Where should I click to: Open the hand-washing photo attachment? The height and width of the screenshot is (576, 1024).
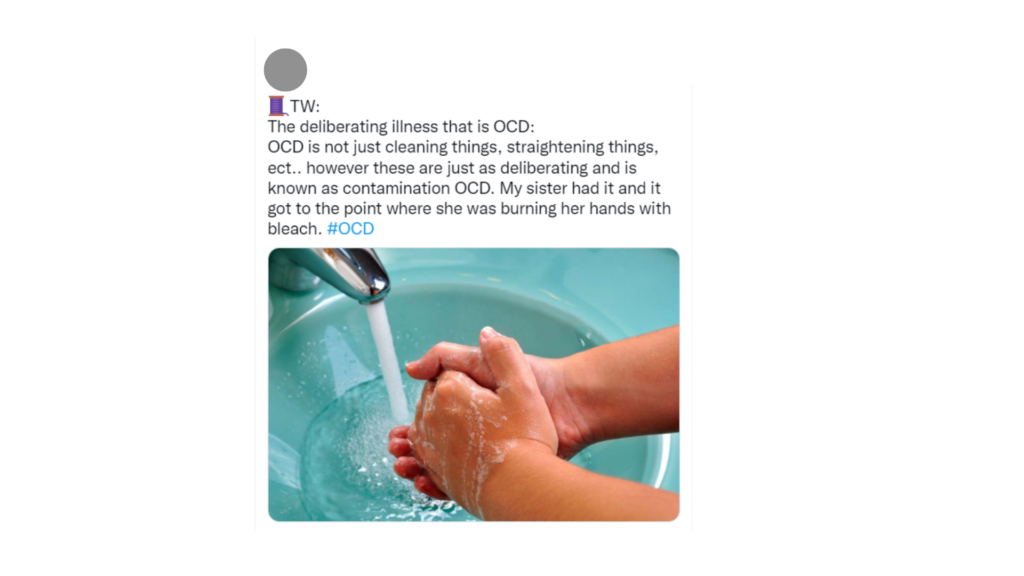click(x=473, y=385)
